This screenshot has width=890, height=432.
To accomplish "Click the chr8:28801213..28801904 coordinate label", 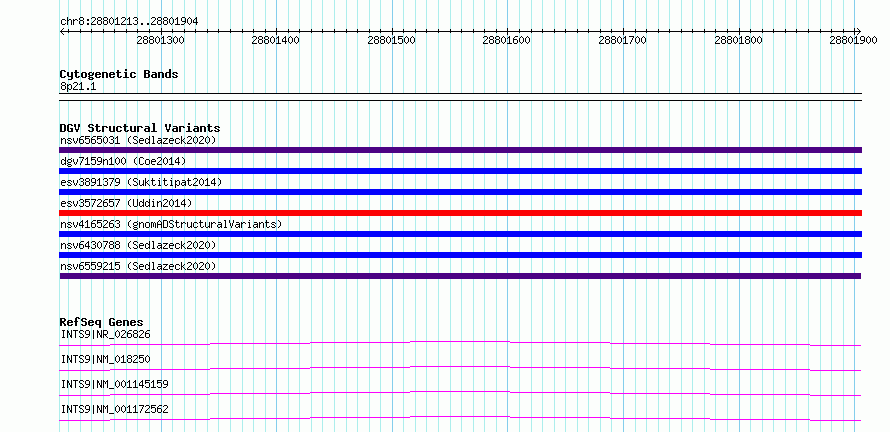I will coord(129,21).
